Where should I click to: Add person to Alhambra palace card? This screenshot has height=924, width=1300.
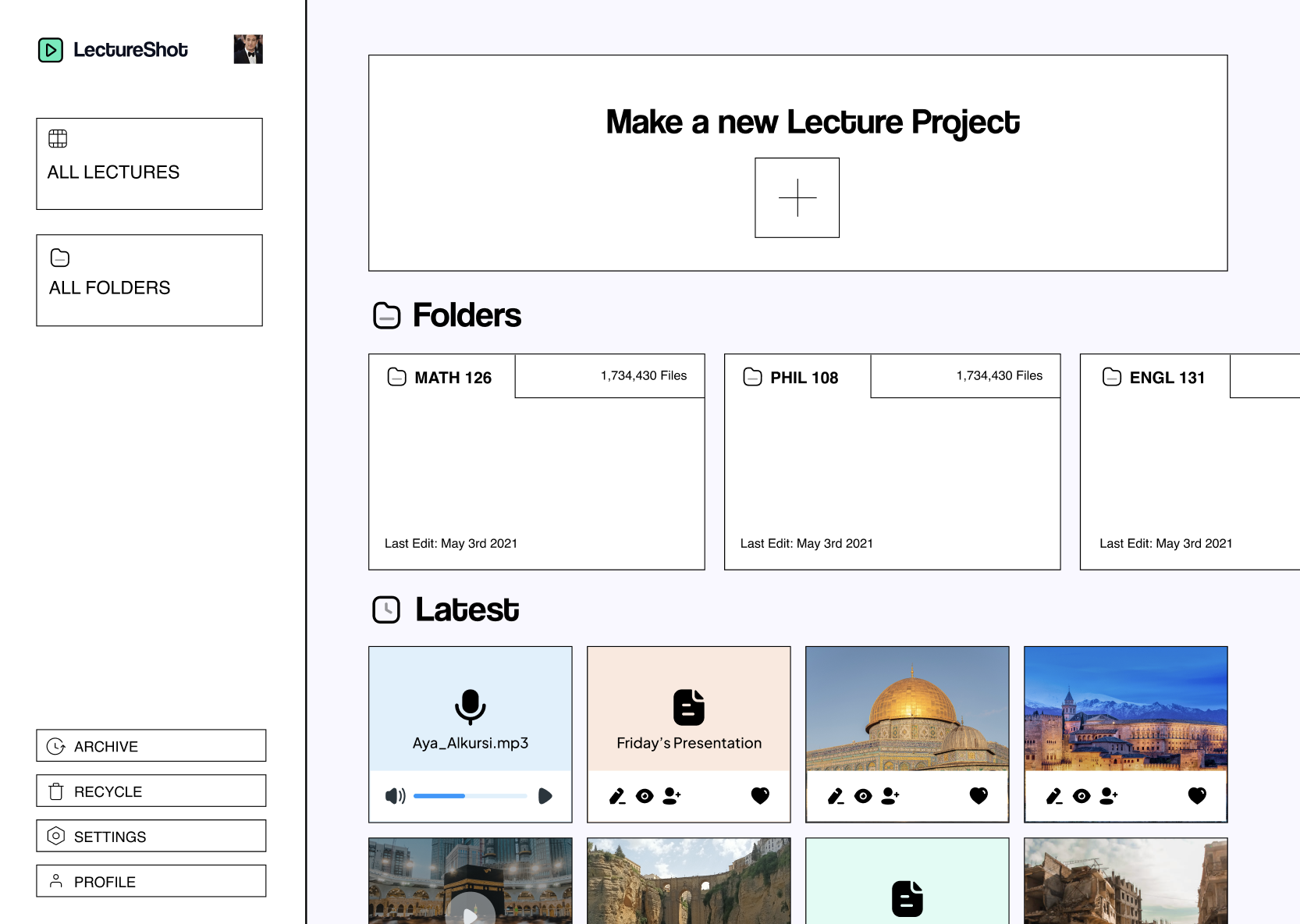pyautogui.click(x=1109, y=796)
